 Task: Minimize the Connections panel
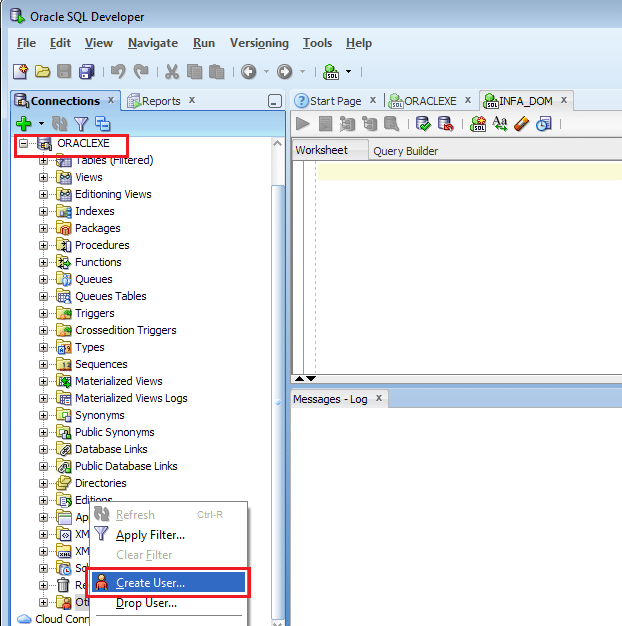pyautogui.click(x=275, y=101)
